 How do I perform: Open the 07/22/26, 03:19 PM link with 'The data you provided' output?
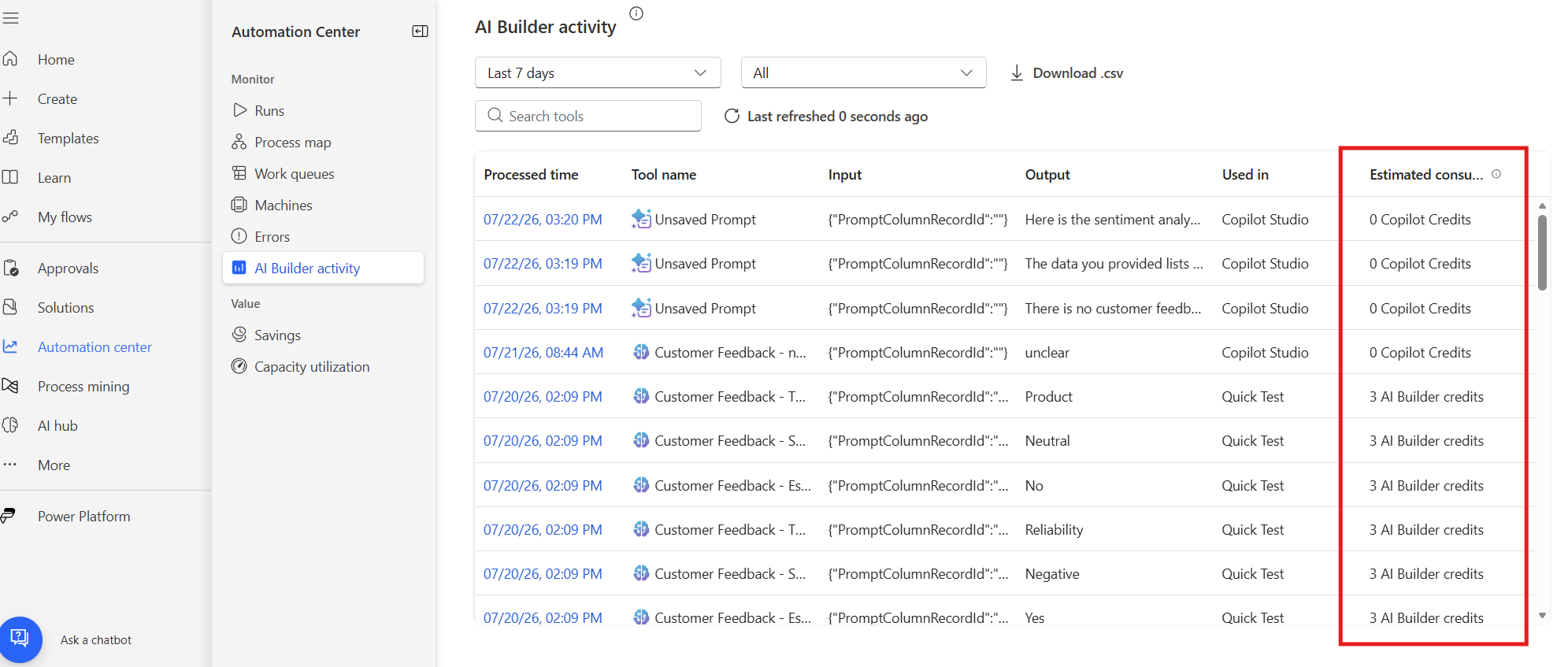click(543, 263)
